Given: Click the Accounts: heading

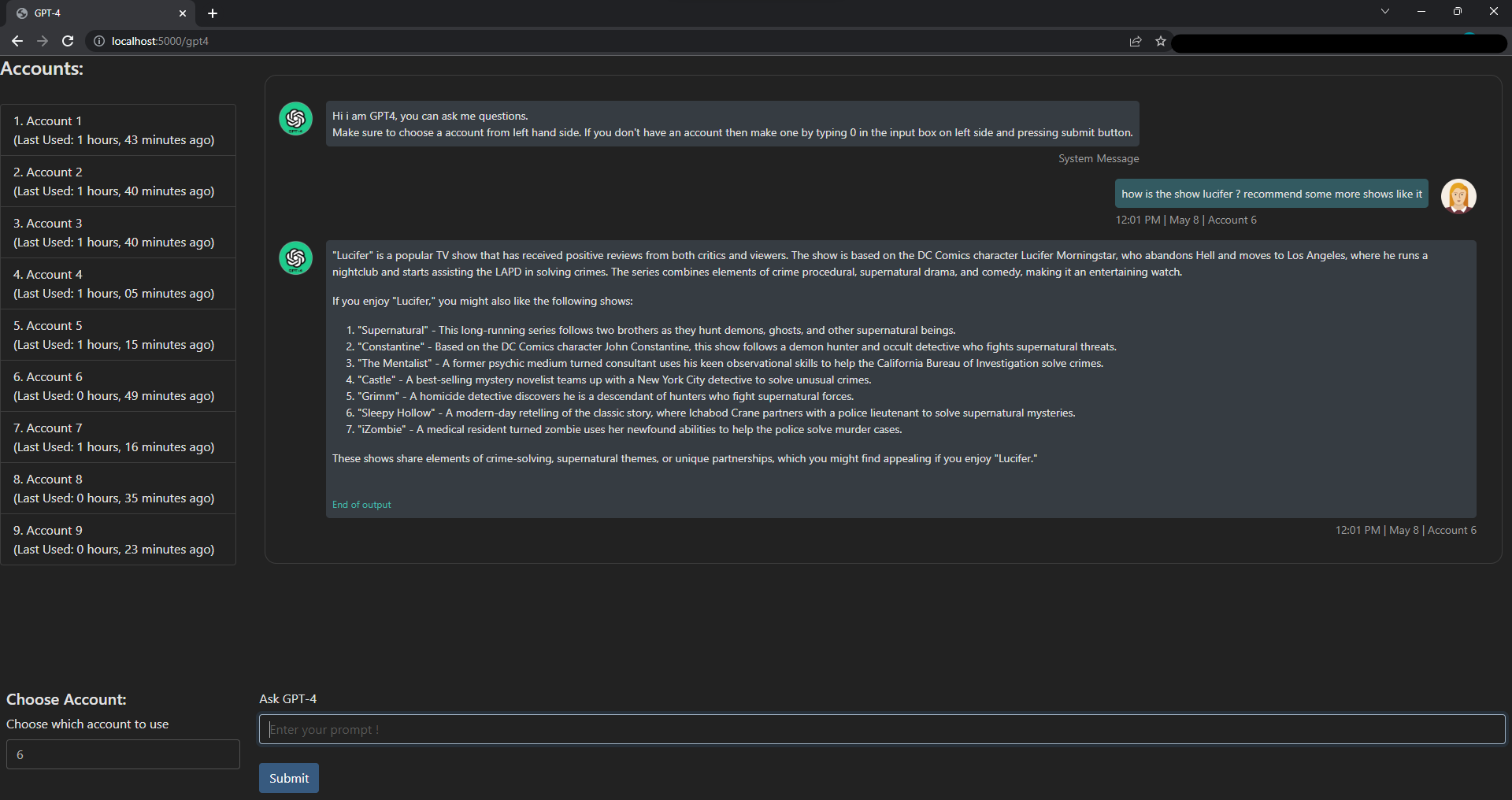Looking at the screenshot, I should pos(42,69).
